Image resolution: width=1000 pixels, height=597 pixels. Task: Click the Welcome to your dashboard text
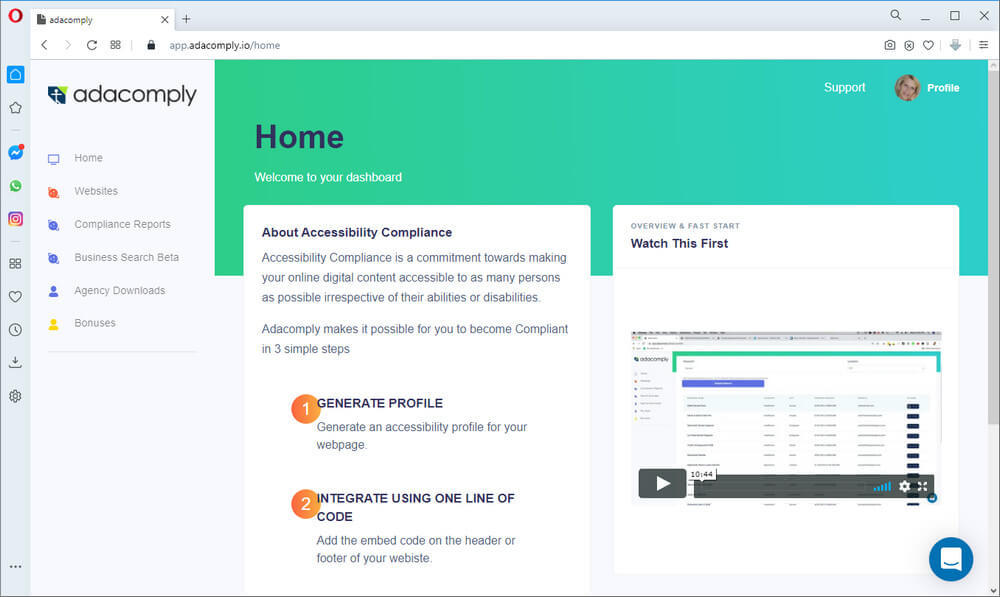[x=328, y=177]
